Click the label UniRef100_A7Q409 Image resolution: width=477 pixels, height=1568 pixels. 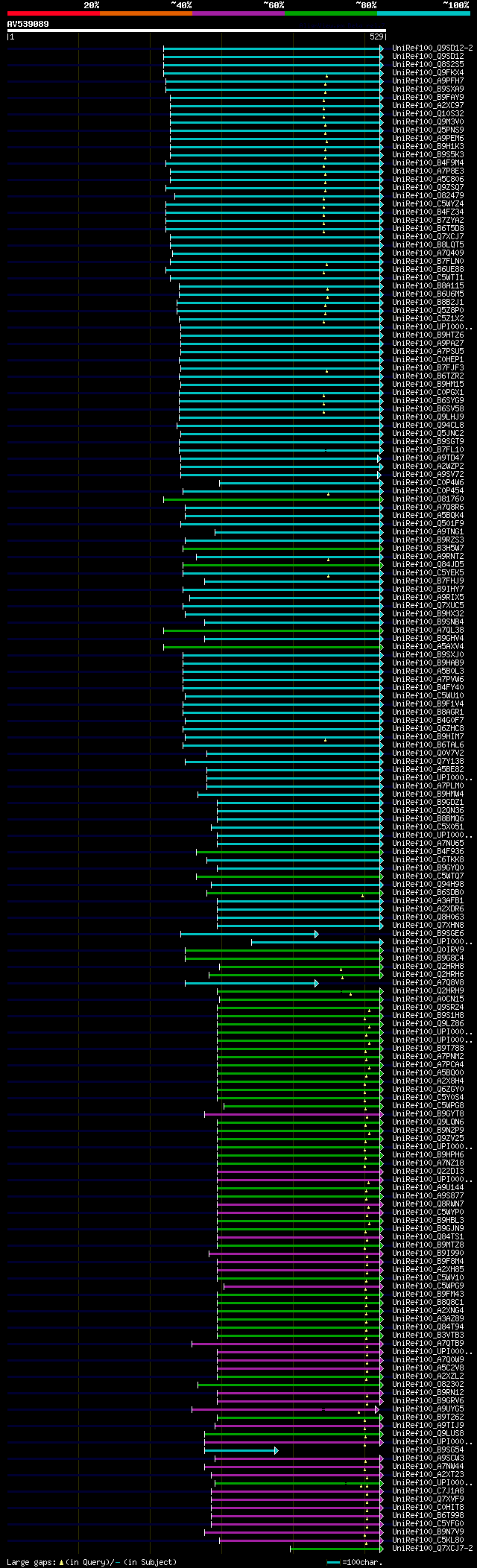[428, 253]
